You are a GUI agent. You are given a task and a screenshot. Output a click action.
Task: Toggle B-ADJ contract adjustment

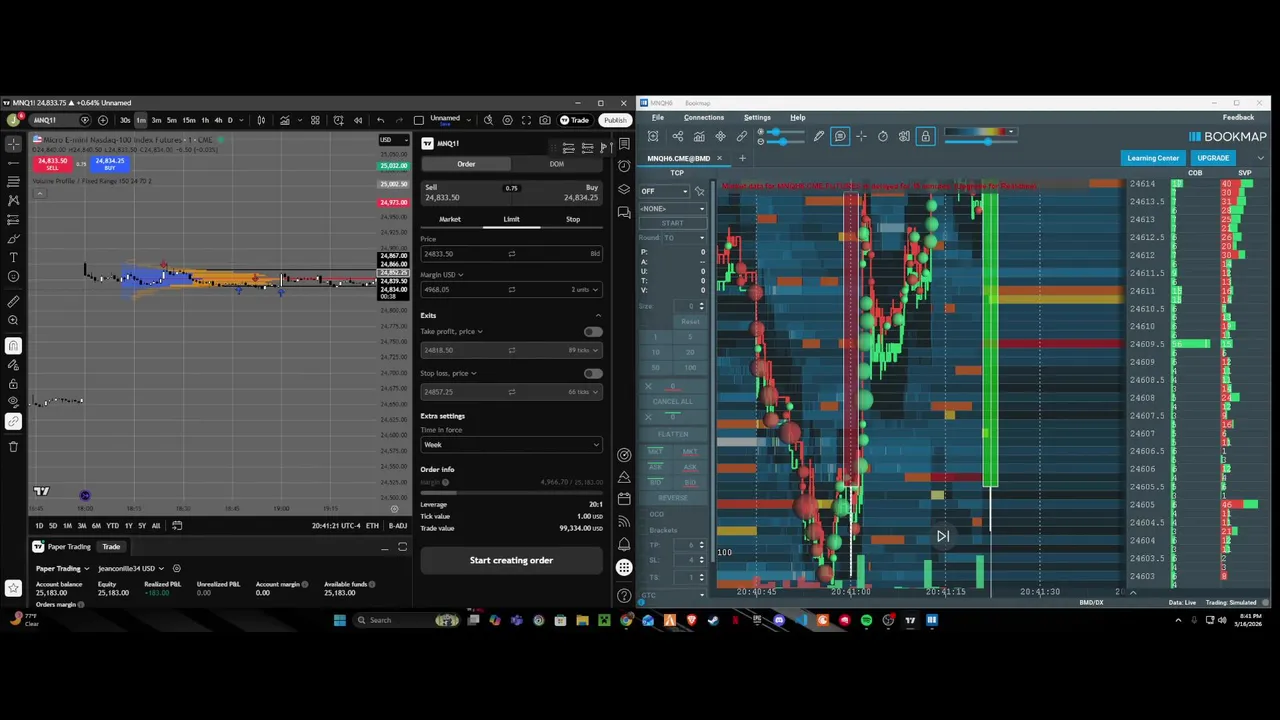point(398,526)
